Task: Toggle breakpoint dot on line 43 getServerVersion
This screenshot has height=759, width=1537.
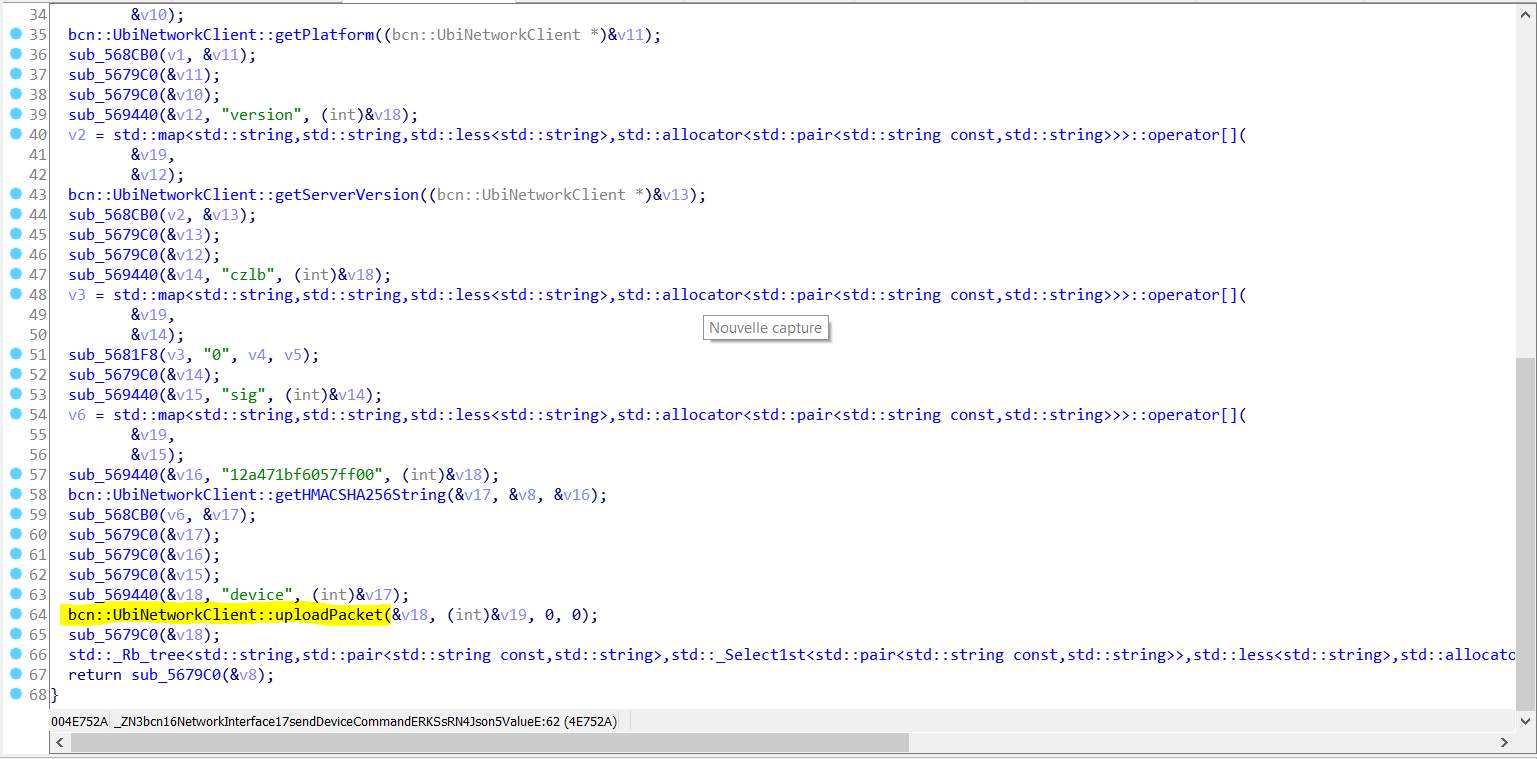Action: tap(15, 194)
